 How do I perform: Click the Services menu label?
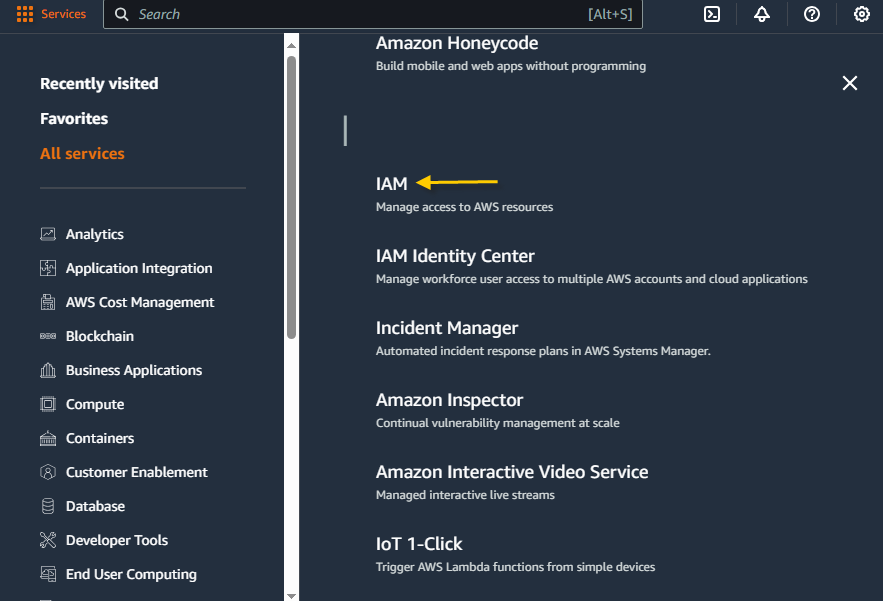[x=63, y=14]
